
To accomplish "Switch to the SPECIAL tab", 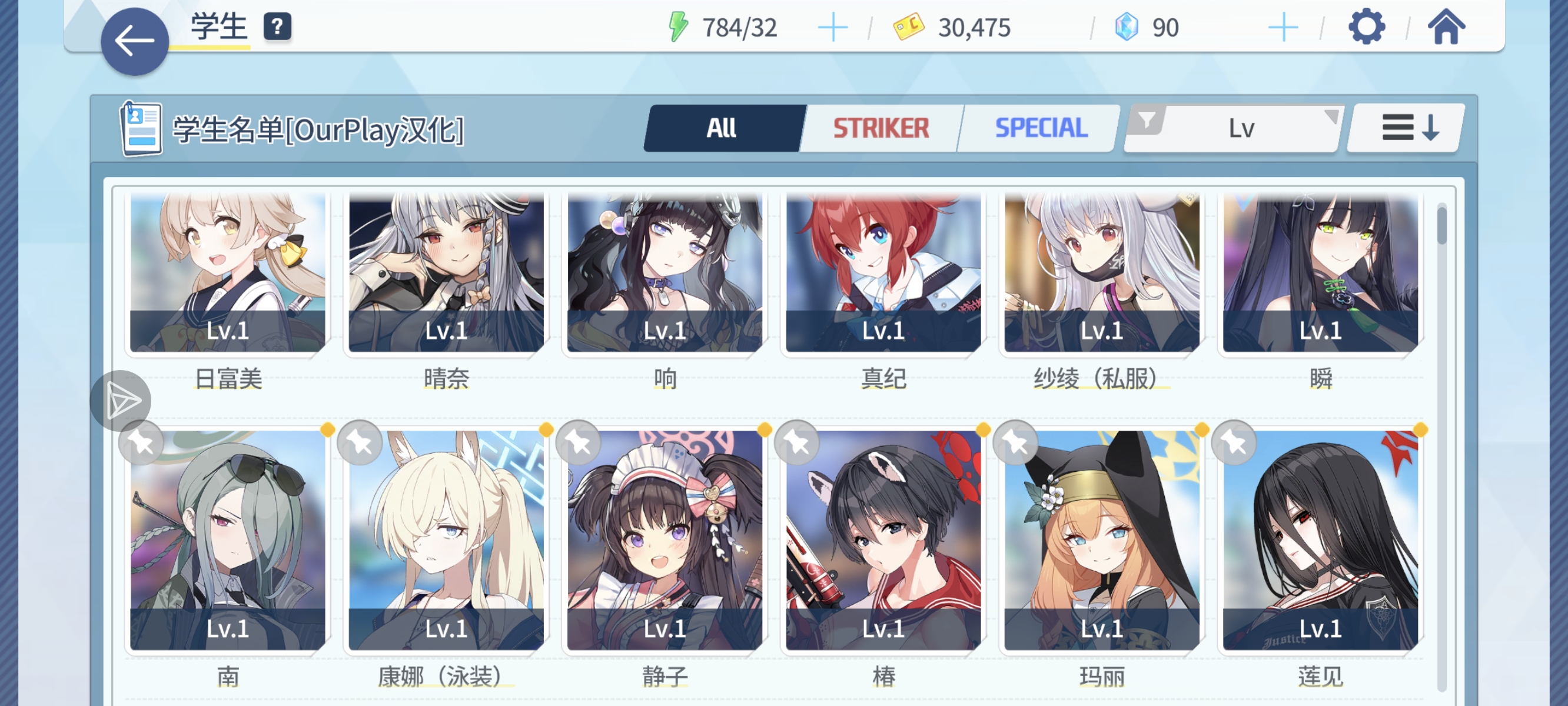I will (x=1039, y=128).
